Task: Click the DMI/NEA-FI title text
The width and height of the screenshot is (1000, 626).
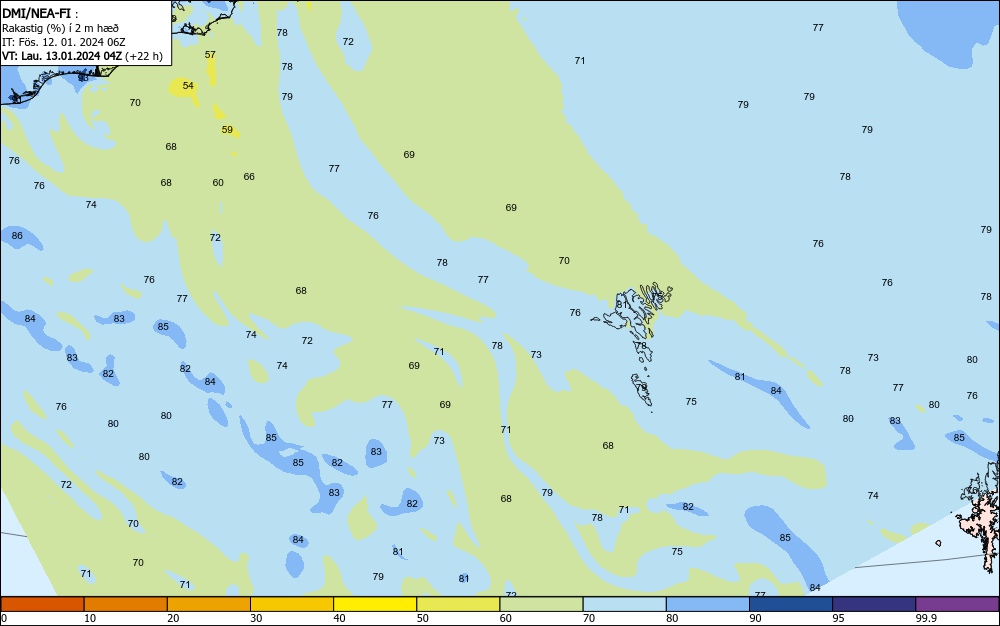Action: (x=36, y=13)
